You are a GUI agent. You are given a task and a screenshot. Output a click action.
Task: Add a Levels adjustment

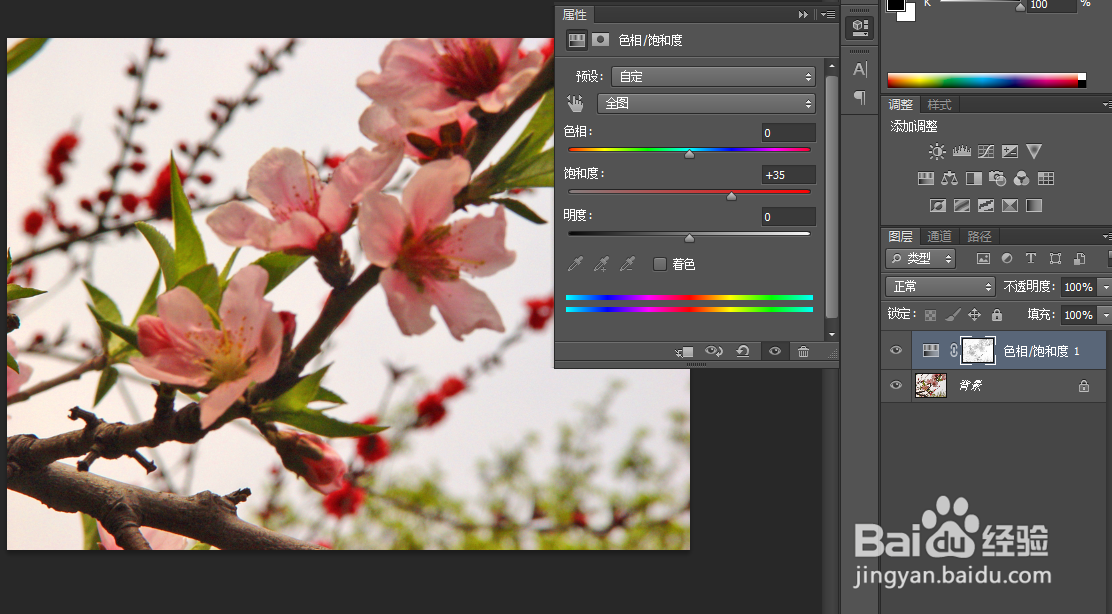962,151
